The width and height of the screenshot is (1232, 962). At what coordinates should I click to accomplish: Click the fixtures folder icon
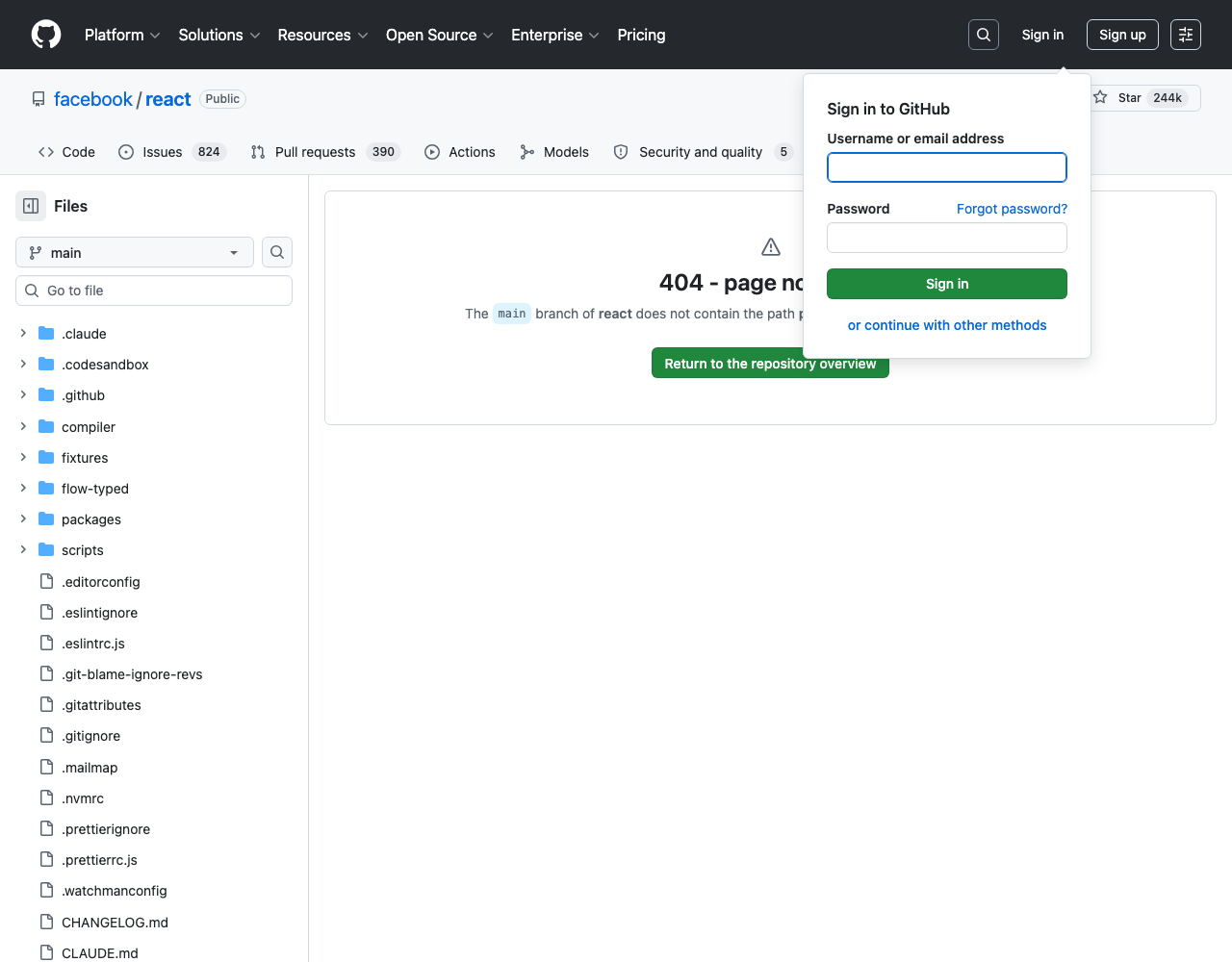coord(46,457)
